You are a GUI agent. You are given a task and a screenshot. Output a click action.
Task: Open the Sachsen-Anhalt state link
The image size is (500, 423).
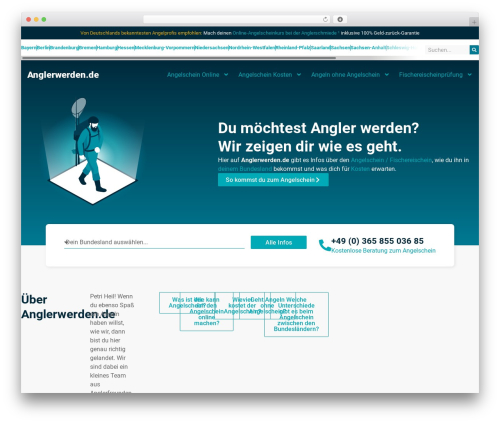(369, 48)
